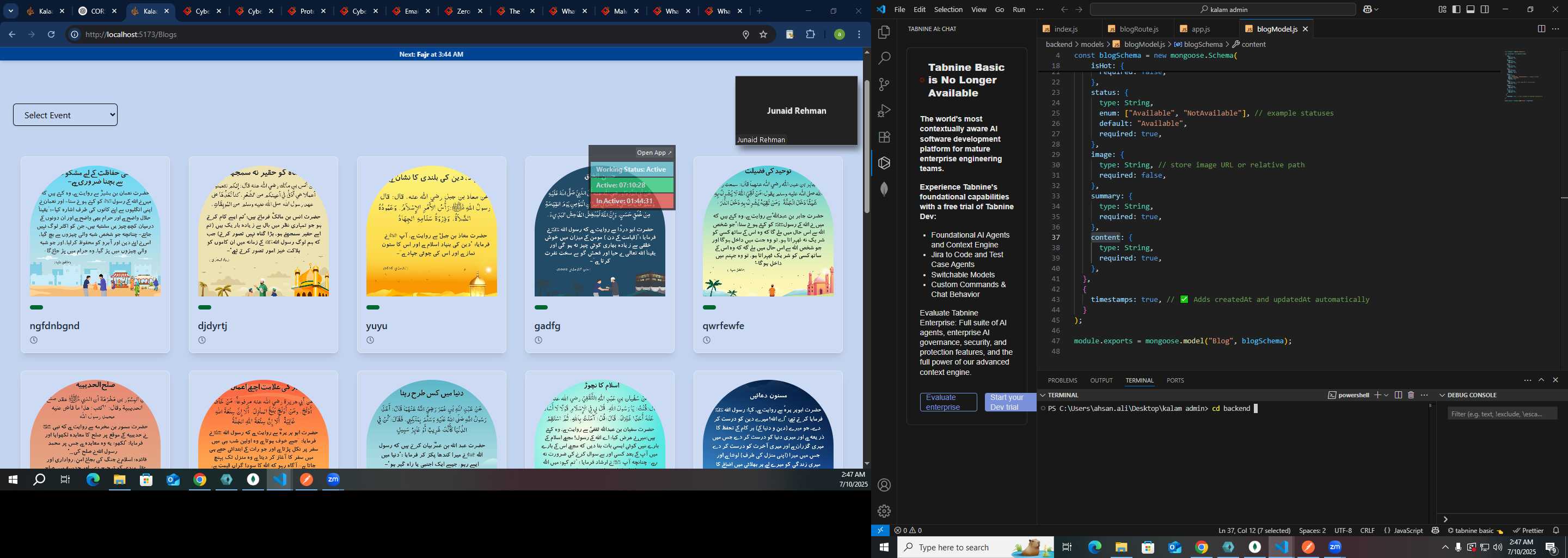This screenshot has height=558, width=1568.
Task: Click the Copilot status icon in the status bar
Action: tap(1435, 531)
